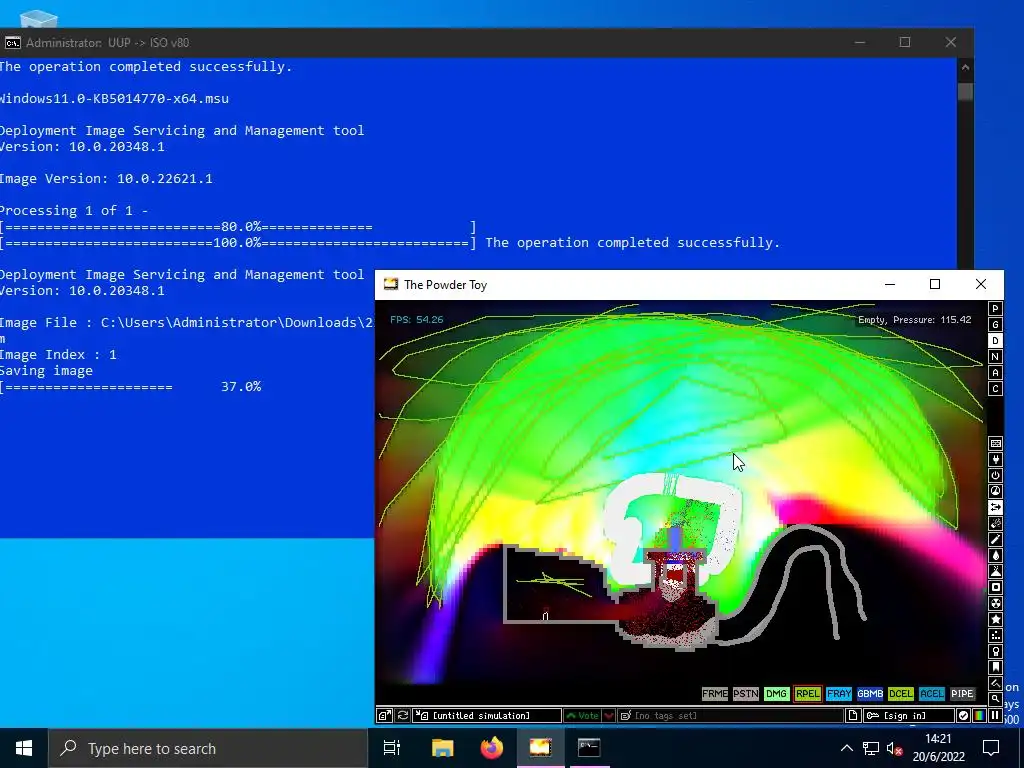Image resolution: width=1024 pixels, height=768 pixels.
Task: Open the Gases element category
Action: coord(995,539)
